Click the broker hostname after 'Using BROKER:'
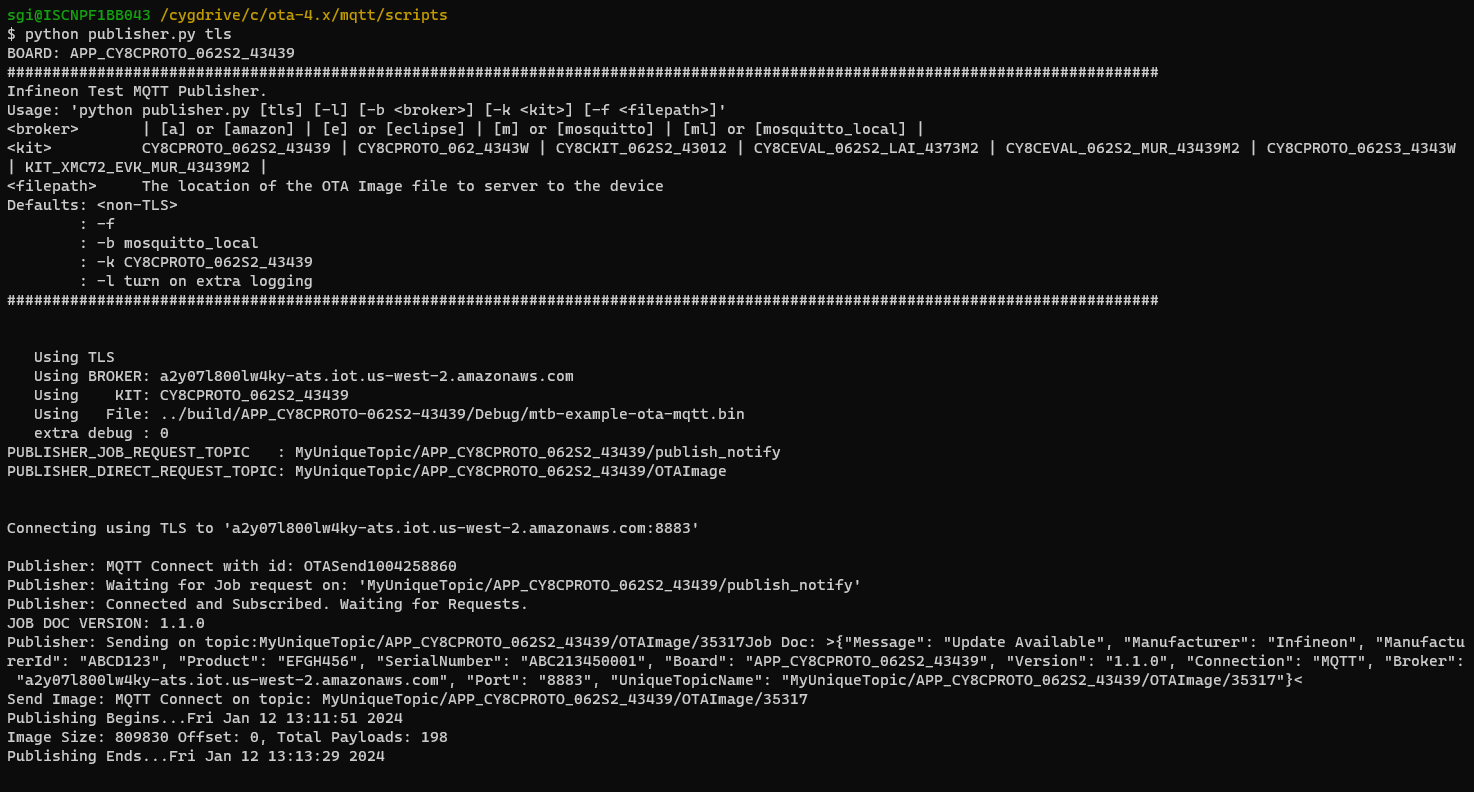Screen dimensions: 1474x792 (x=366, y=376)
